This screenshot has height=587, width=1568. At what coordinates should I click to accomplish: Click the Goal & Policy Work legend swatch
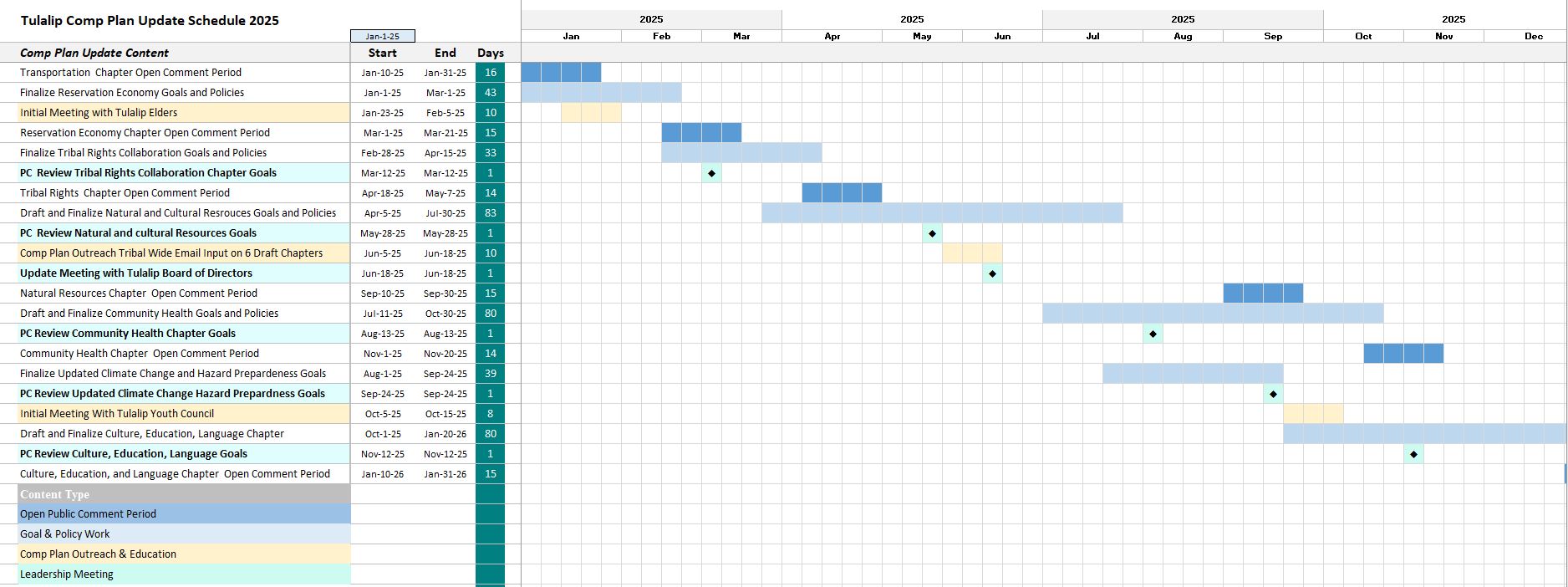184,534
